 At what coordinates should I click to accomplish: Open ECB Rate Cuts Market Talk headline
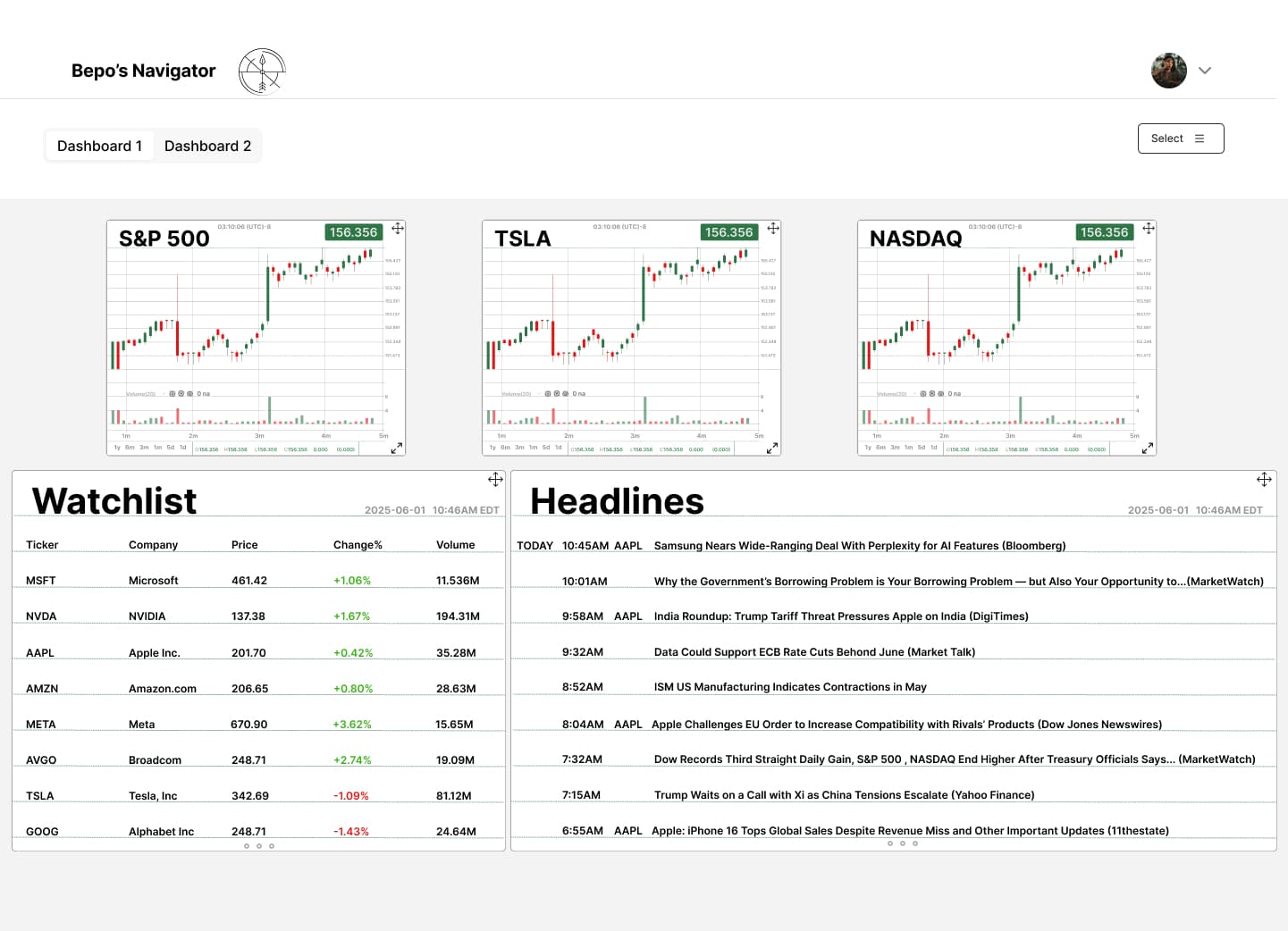(x=814, y=652)
